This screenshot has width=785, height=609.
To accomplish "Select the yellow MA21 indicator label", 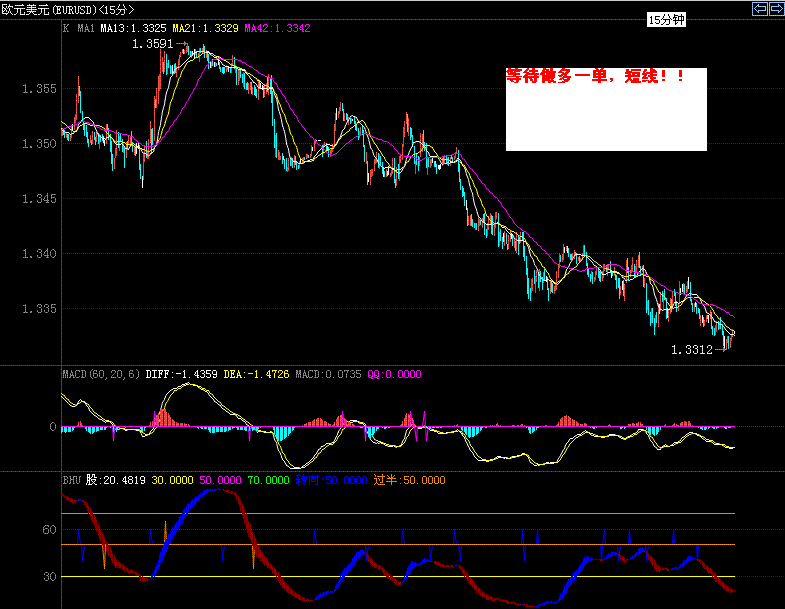I will point(205,29).
